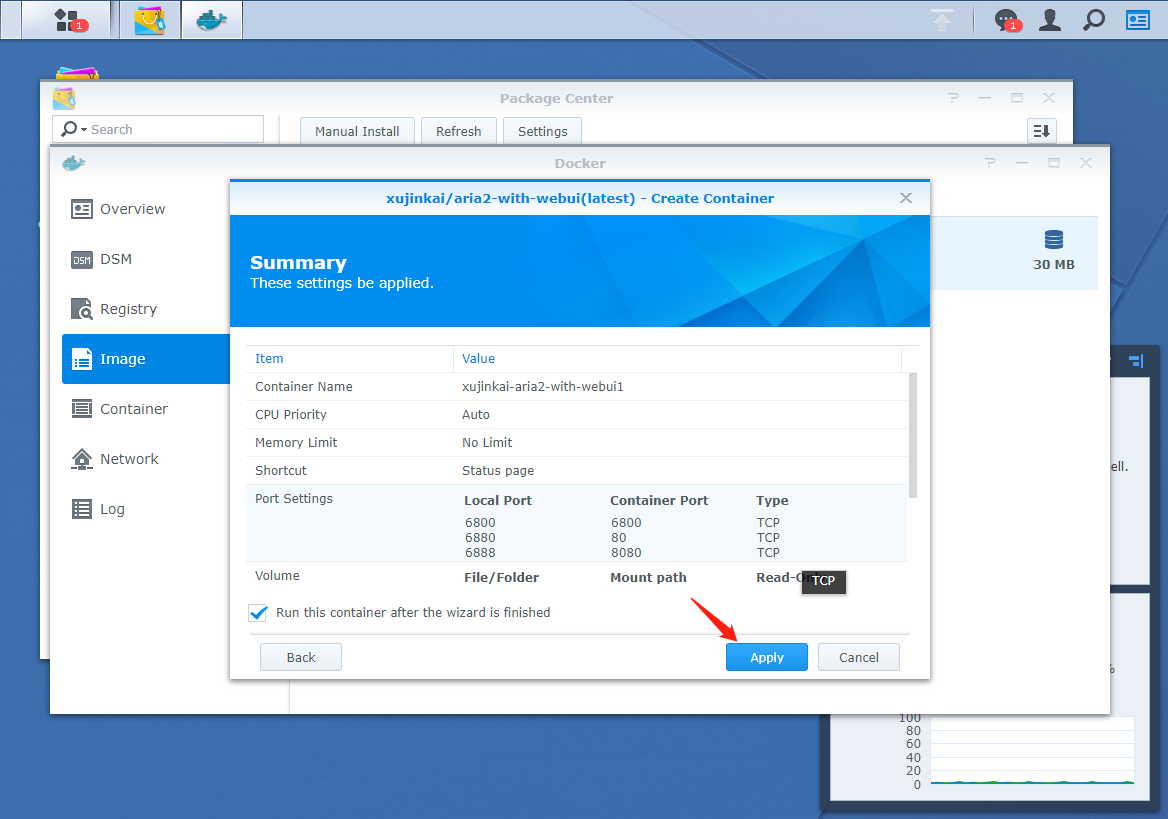Screen dimensions: 1168x819
Task: Click the Value column header
Action: [677, 358]
